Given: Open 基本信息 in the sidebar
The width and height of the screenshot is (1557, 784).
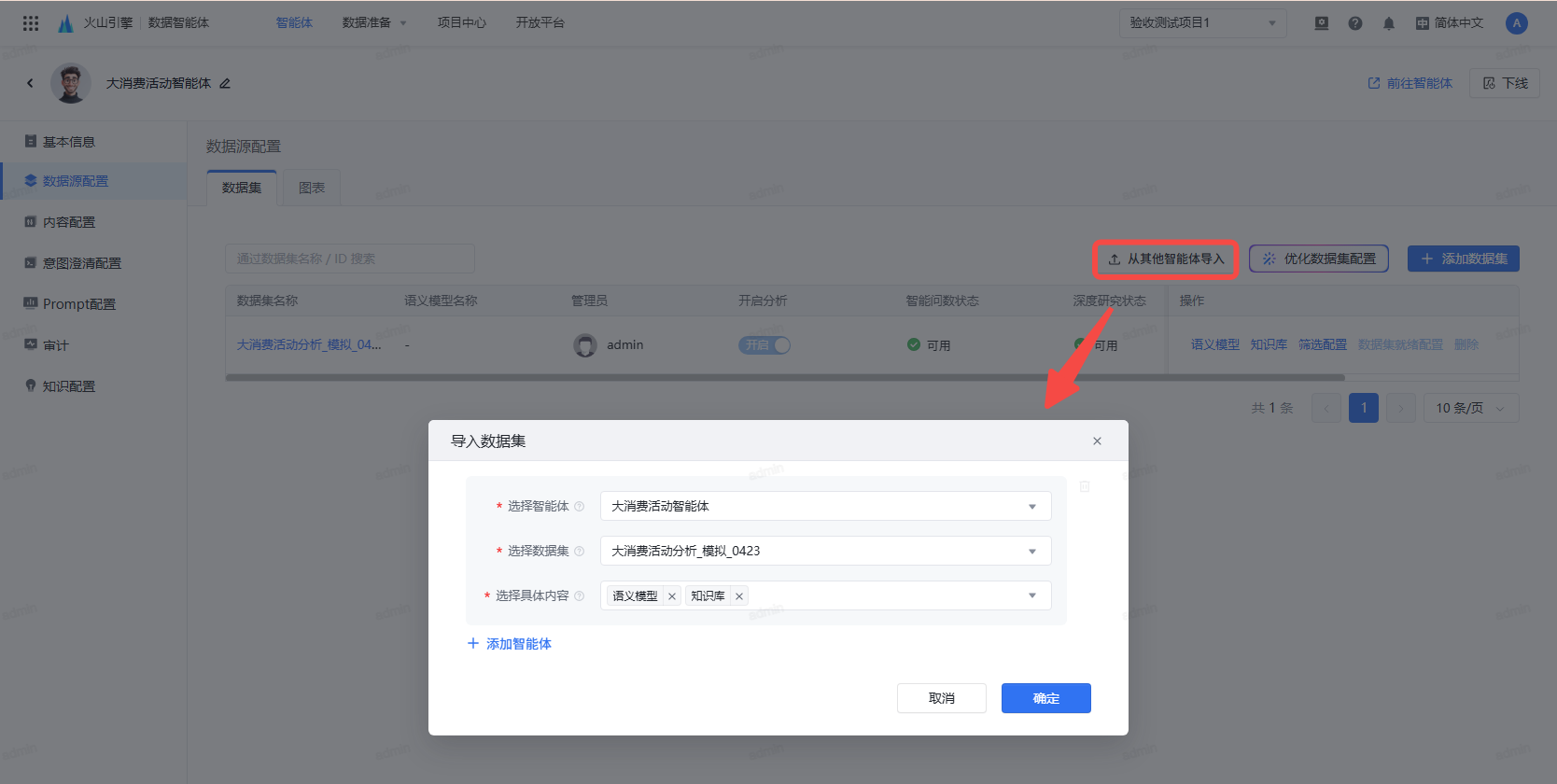Looking at the screenshot, I should (x=93, y=142).
